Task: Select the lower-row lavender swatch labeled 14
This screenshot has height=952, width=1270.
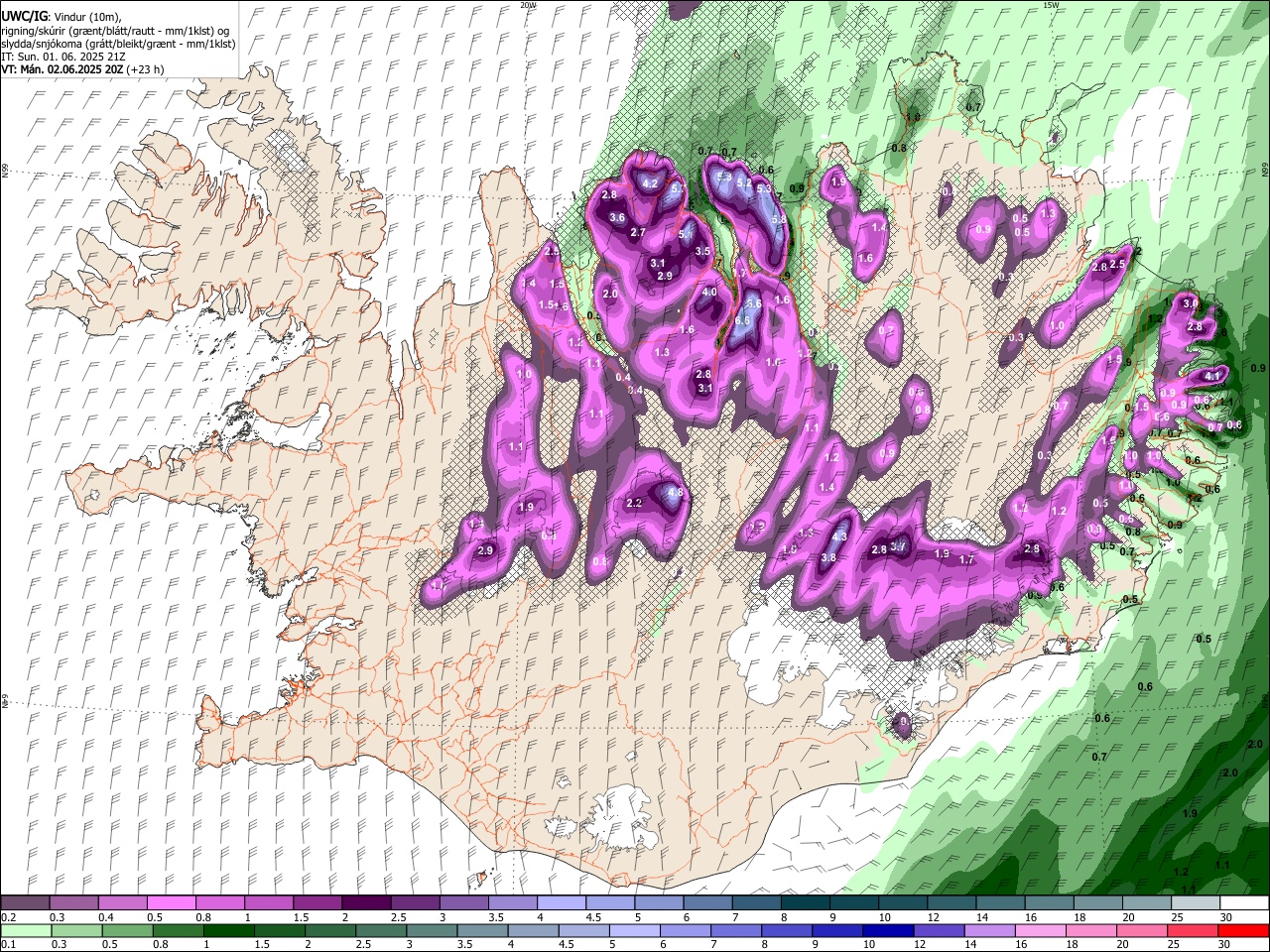Action: (x=989, y=930)
